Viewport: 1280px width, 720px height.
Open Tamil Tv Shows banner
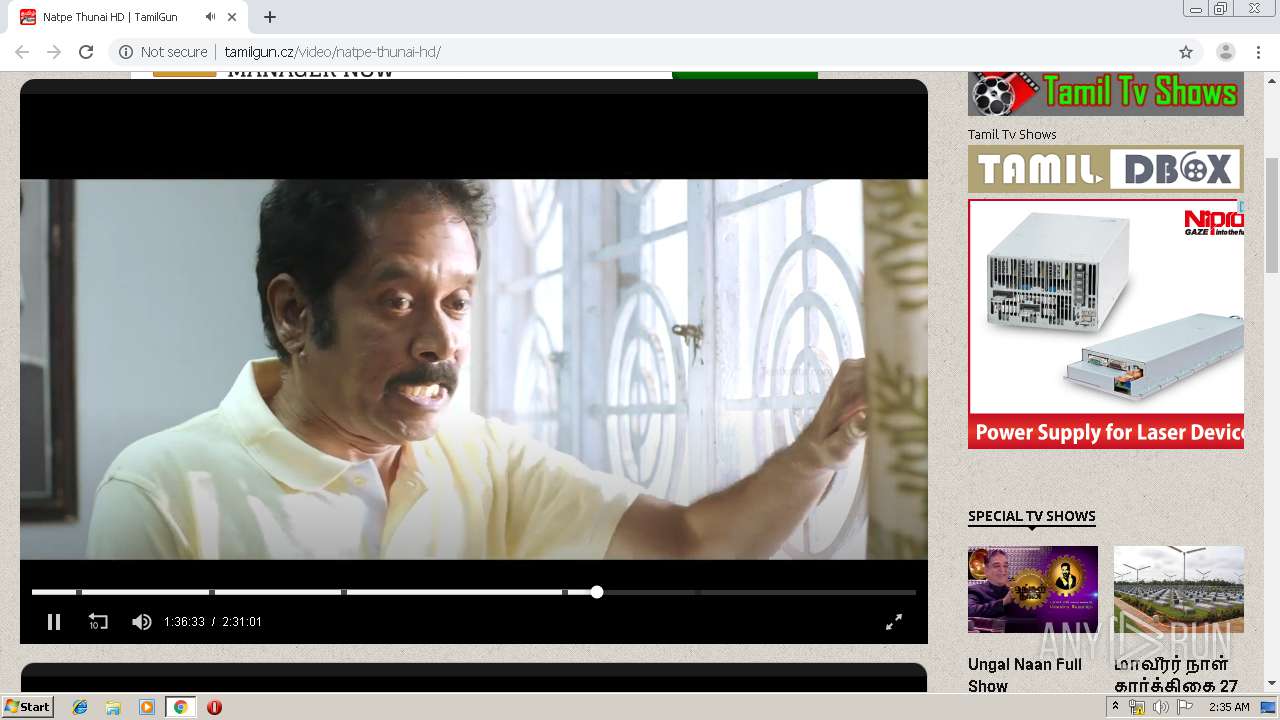click(x=1106, y=94)
